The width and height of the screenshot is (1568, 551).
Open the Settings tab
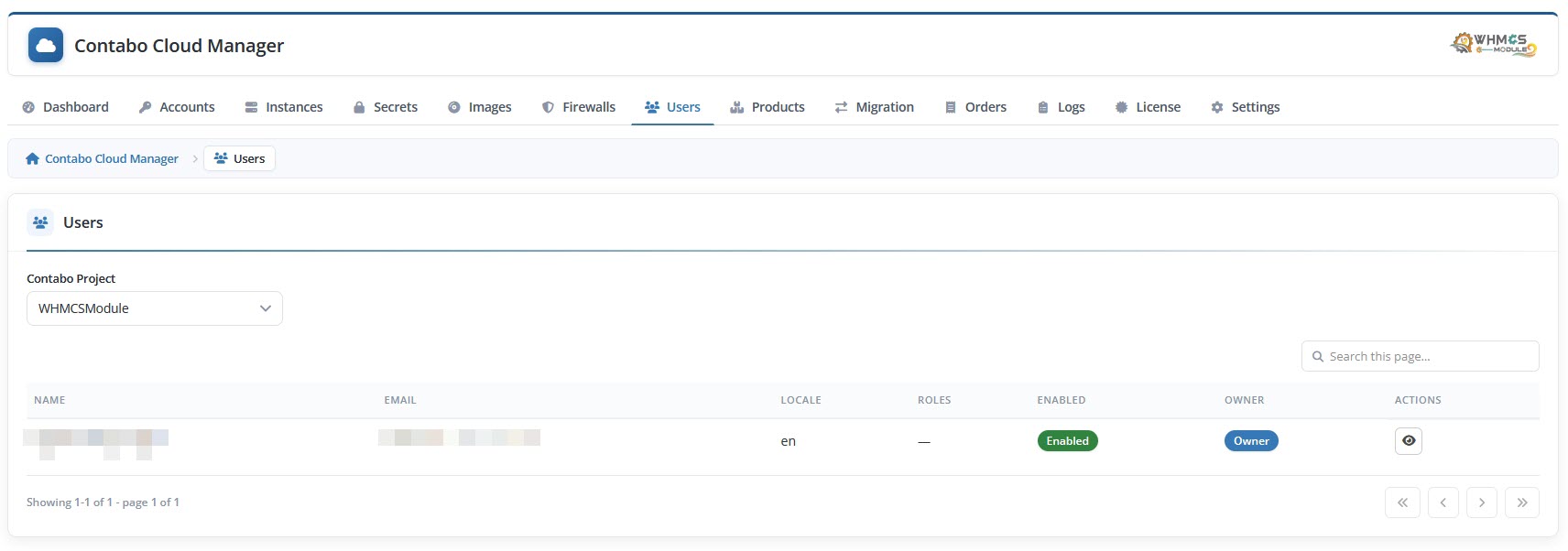tap(1246, 107)
